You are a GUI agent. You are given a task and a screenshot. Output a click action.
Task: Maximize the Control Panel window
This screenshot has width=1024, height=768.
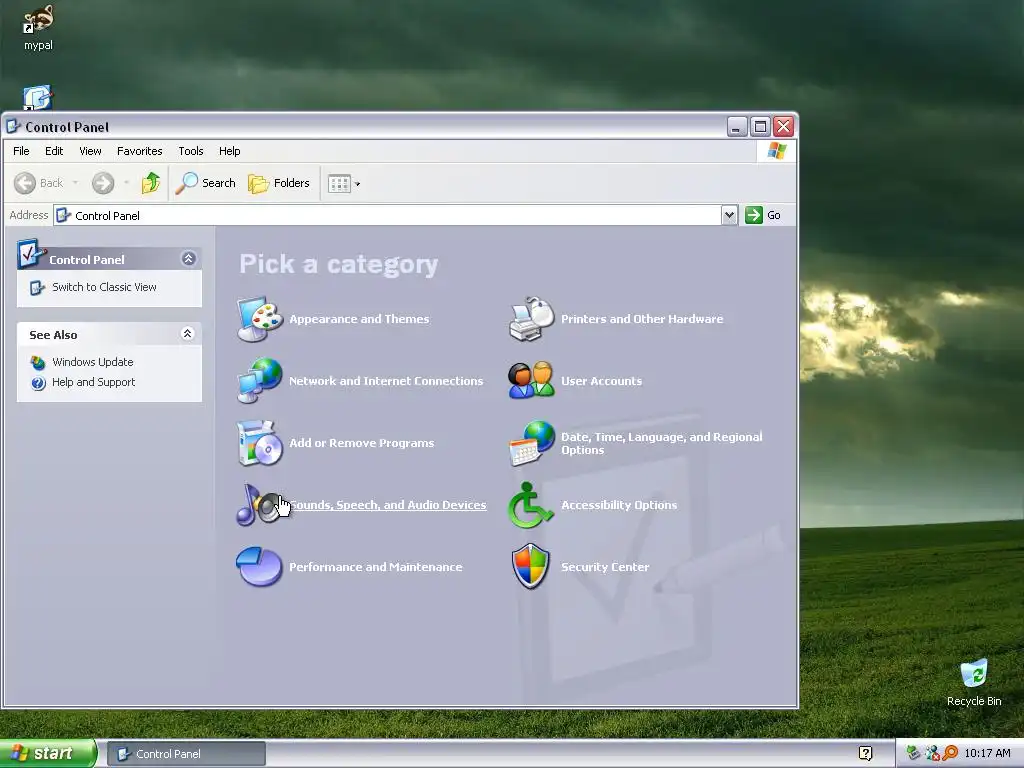[x=760, y=126]
